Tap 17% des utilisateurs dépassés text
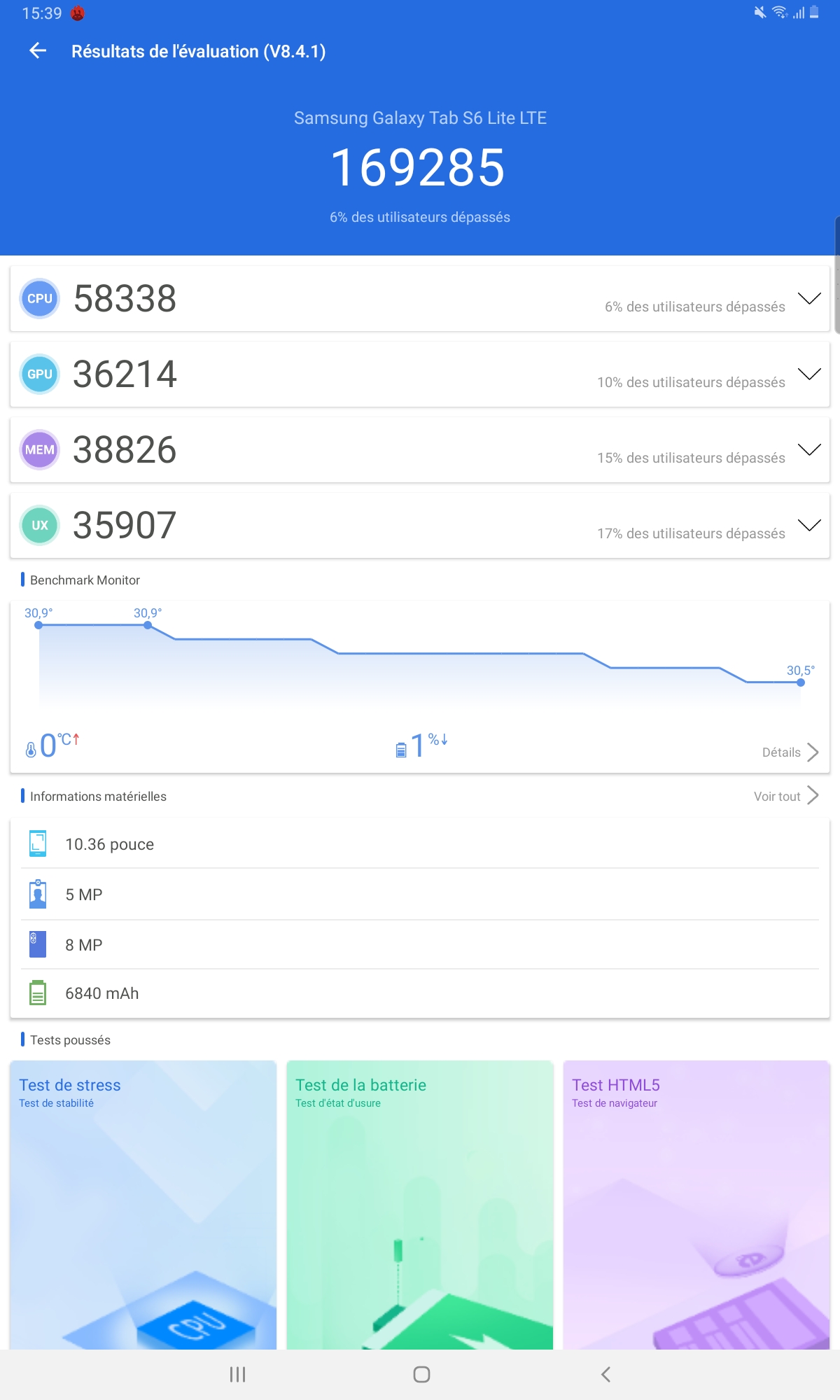This screenshot has height=1400, width=840. coord(691,533)
